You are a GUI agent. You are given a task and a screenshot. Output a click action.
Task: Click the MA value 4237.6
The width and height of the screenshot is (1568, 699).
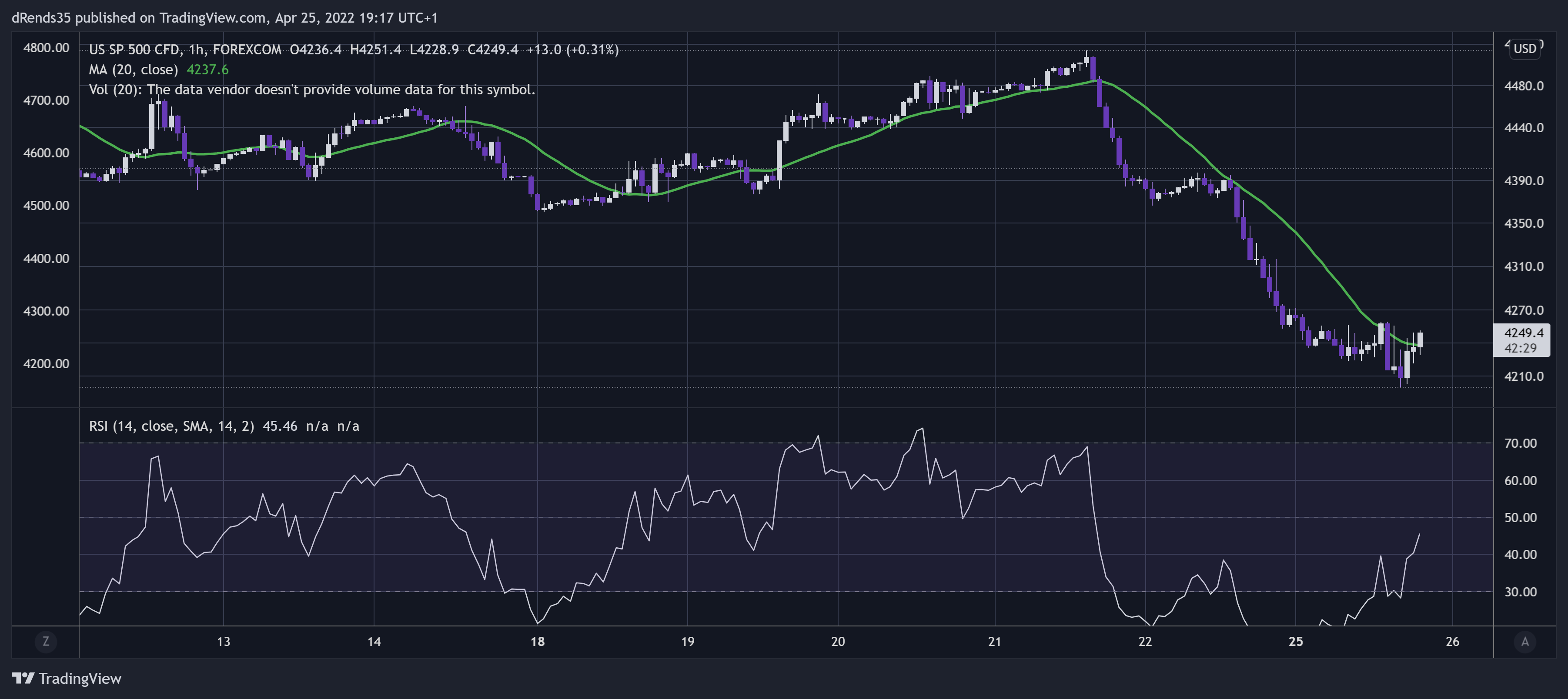207,70
